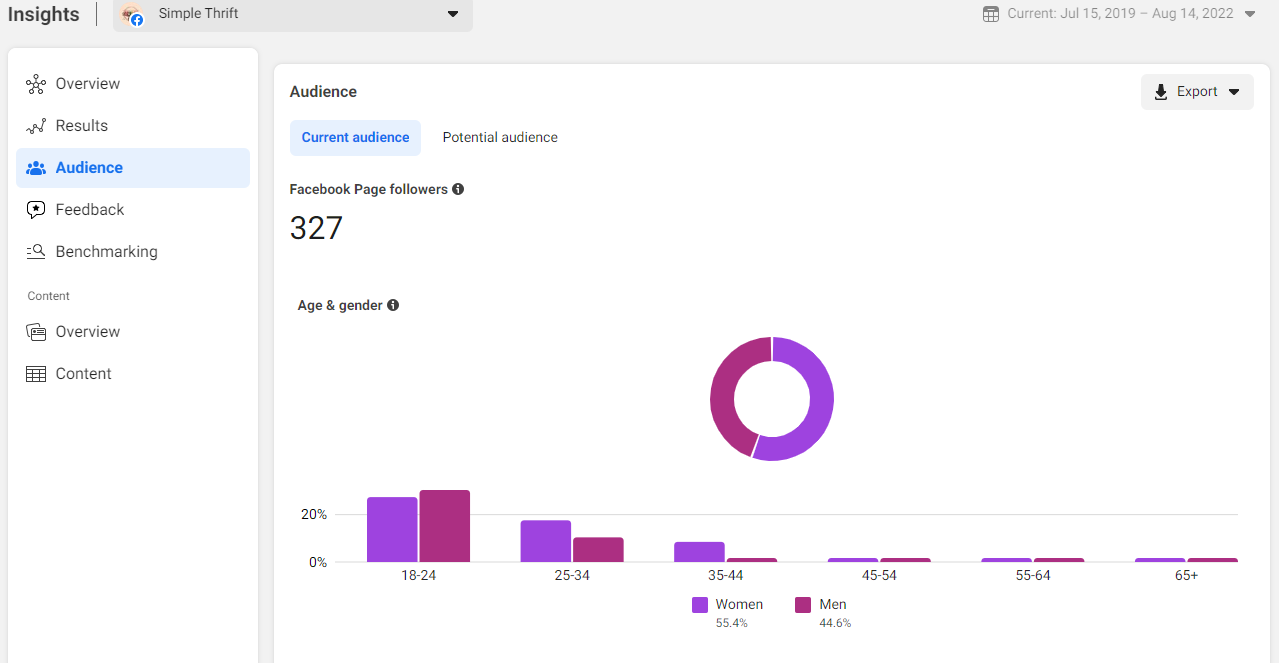Open Overview under the Content section

click(x=133, y=332)
